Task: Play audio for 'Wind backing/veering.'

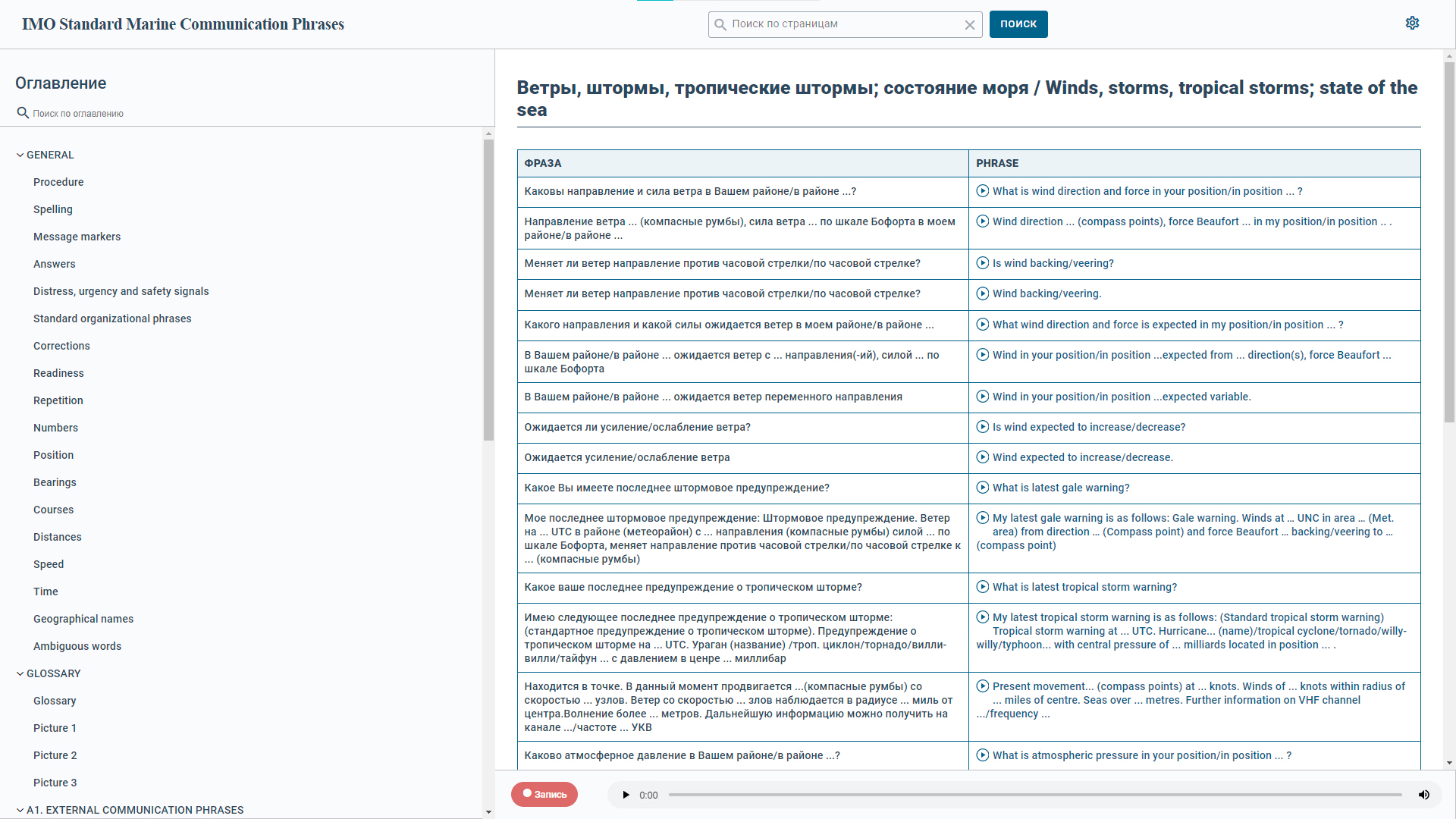Action: [x=983, y=293]
